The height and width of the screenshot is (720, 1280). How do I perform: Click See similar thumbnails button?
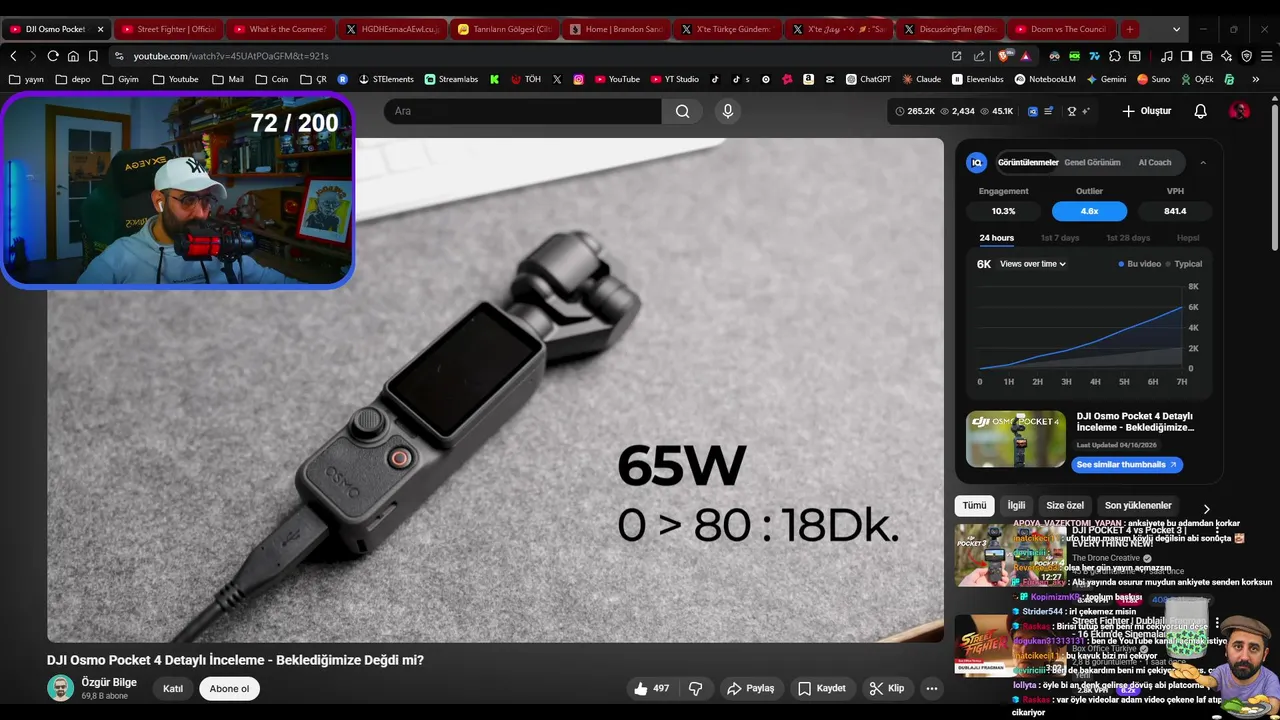(1127, 464)
